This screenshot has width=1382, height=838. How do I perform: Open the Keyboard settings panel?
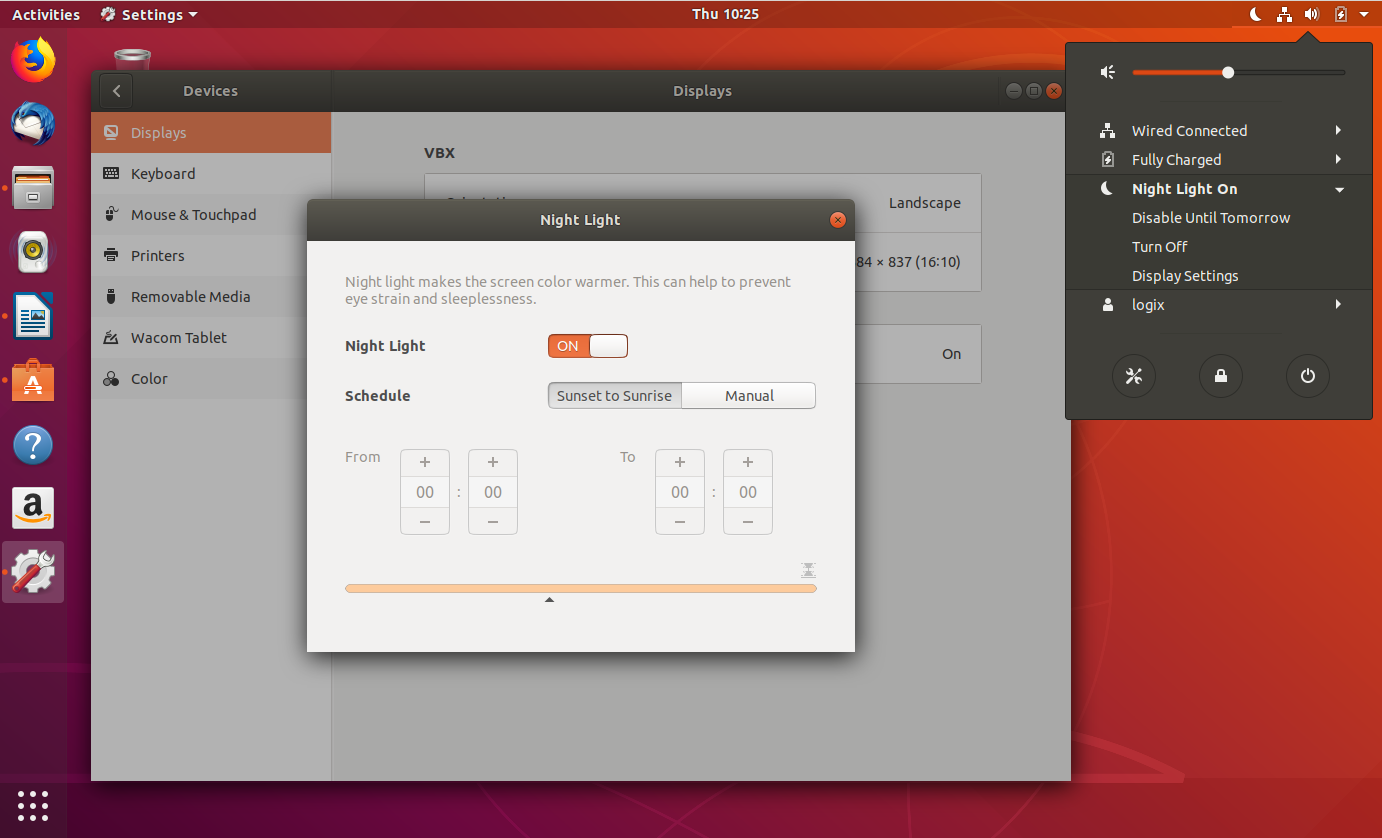[160, 173]
